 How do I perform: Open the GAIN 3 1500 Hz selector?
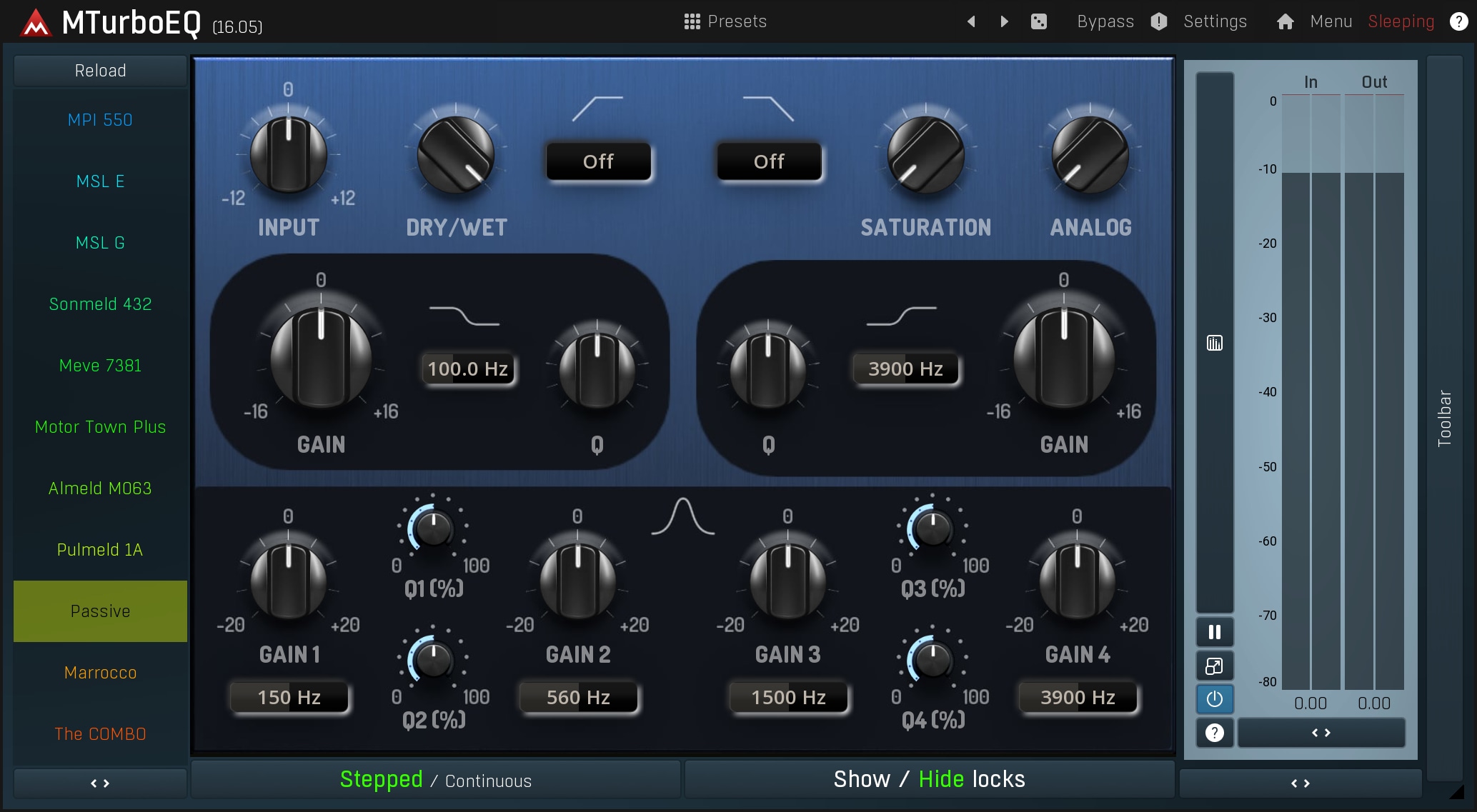788,698
